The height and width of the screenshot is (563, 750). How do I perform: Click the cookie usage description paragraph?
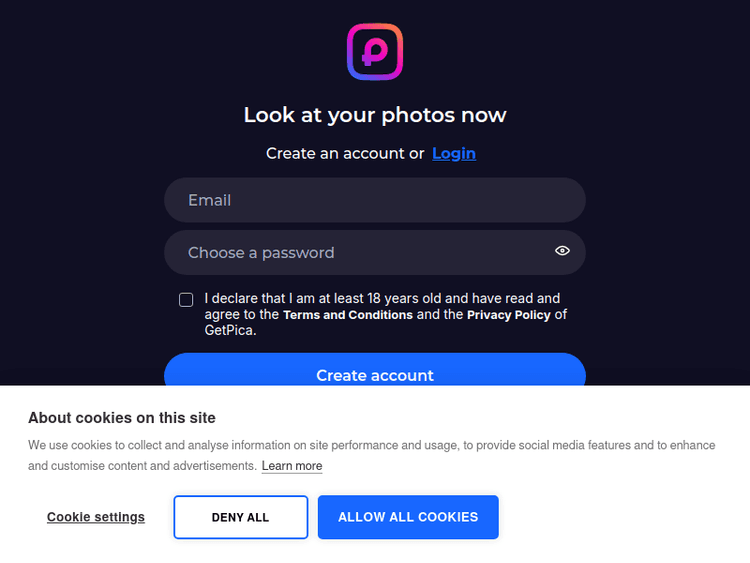371,445
